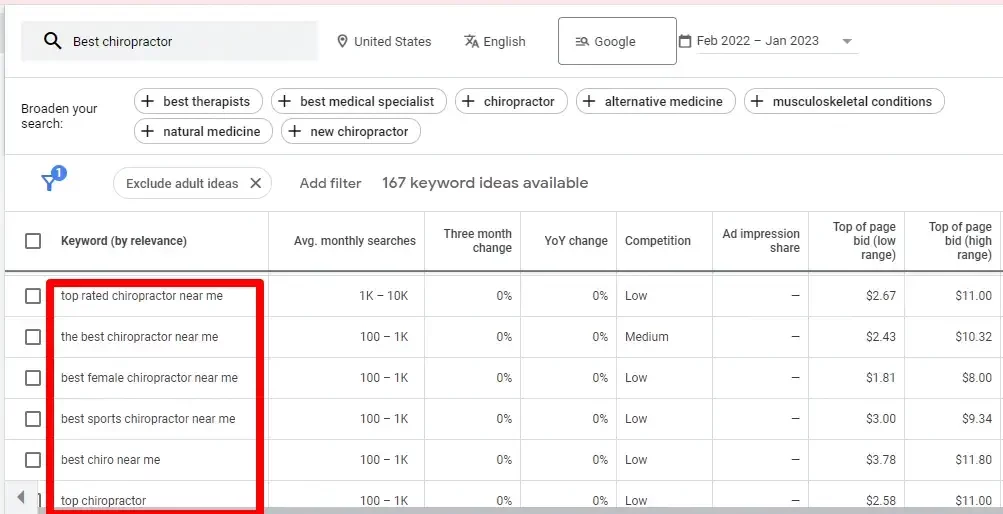Click the horizontal scrollbar left arrow
The image size is (1003, 514).
[x=21, y=497]
